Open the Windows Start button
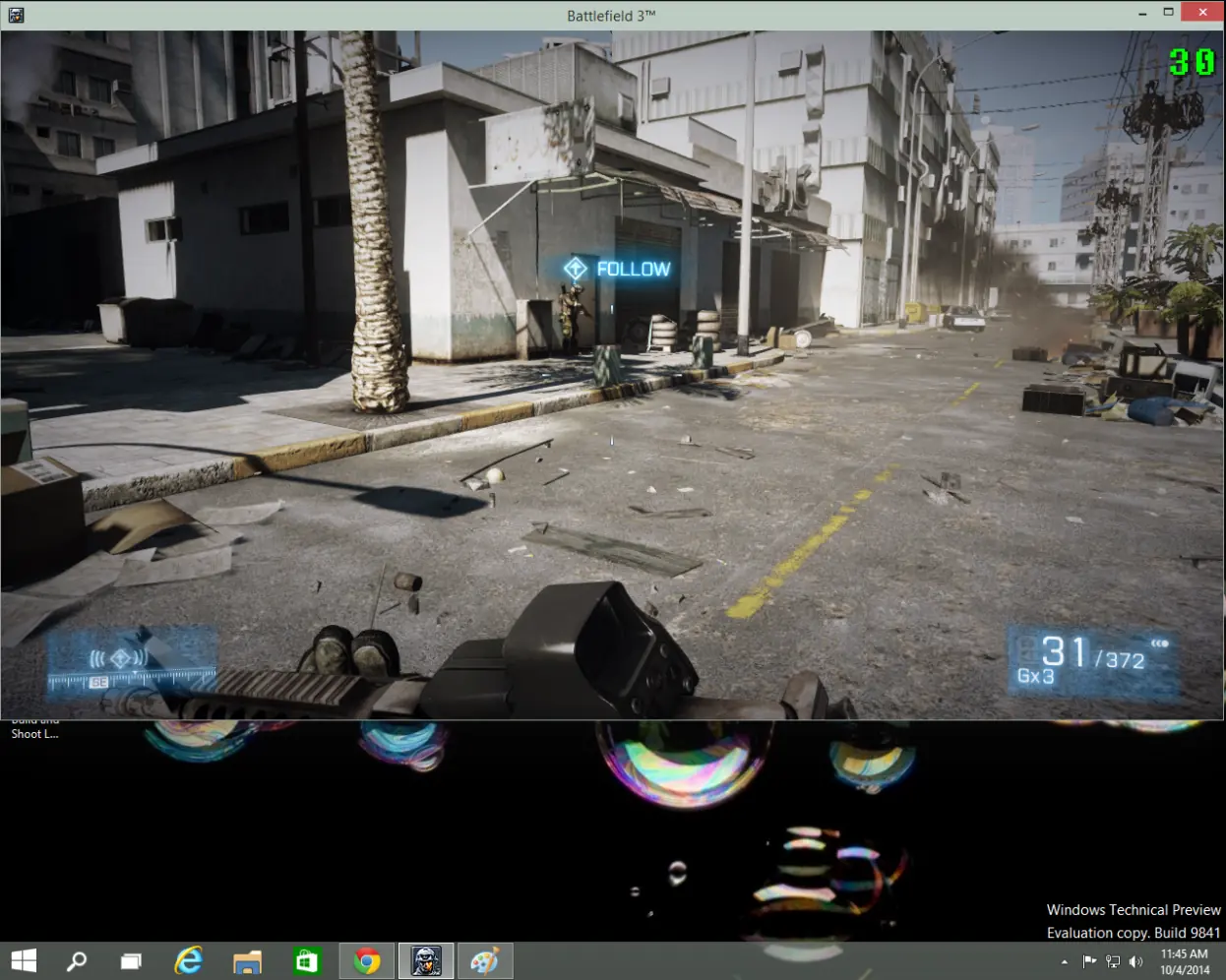Viewport: 1226px width, 980px height. click(x=24, y=961)
